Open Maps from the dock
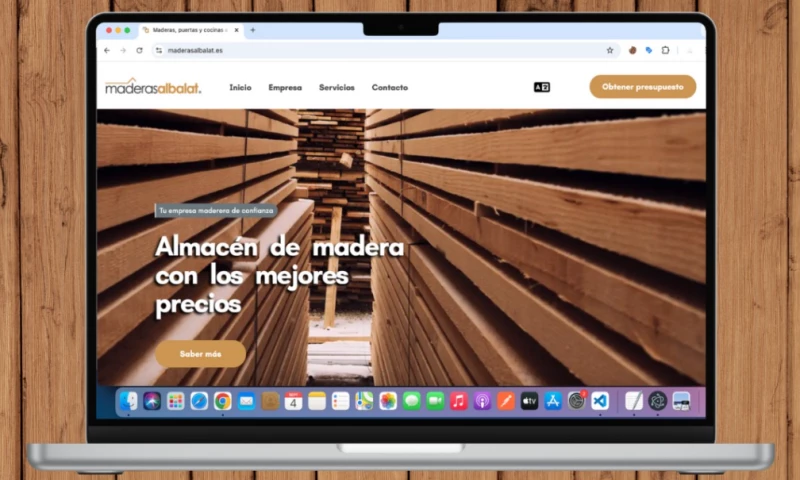800x480 pixels. click(x=364, y=401)
